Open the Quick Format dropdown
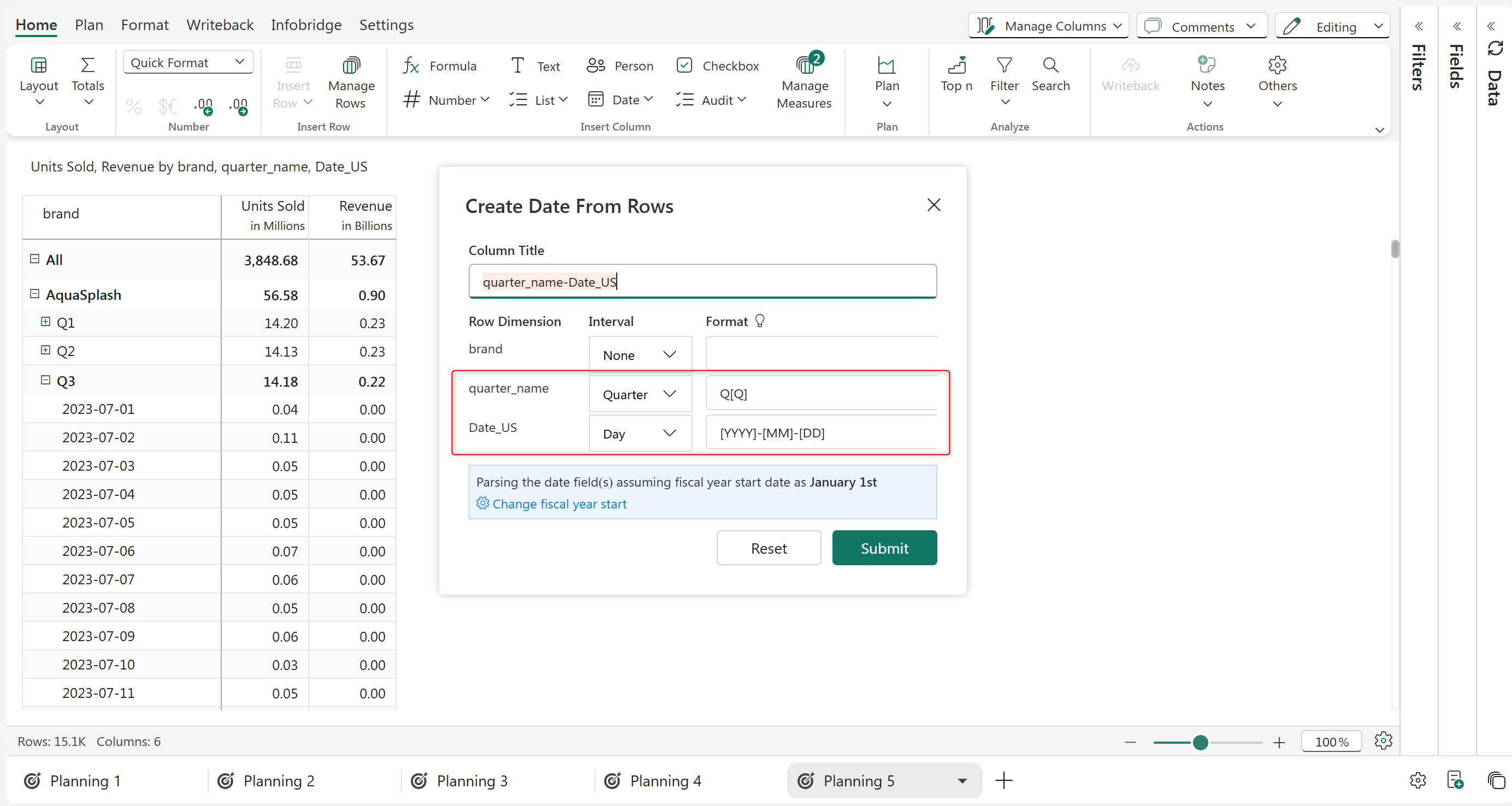 (x=188, y=62)
